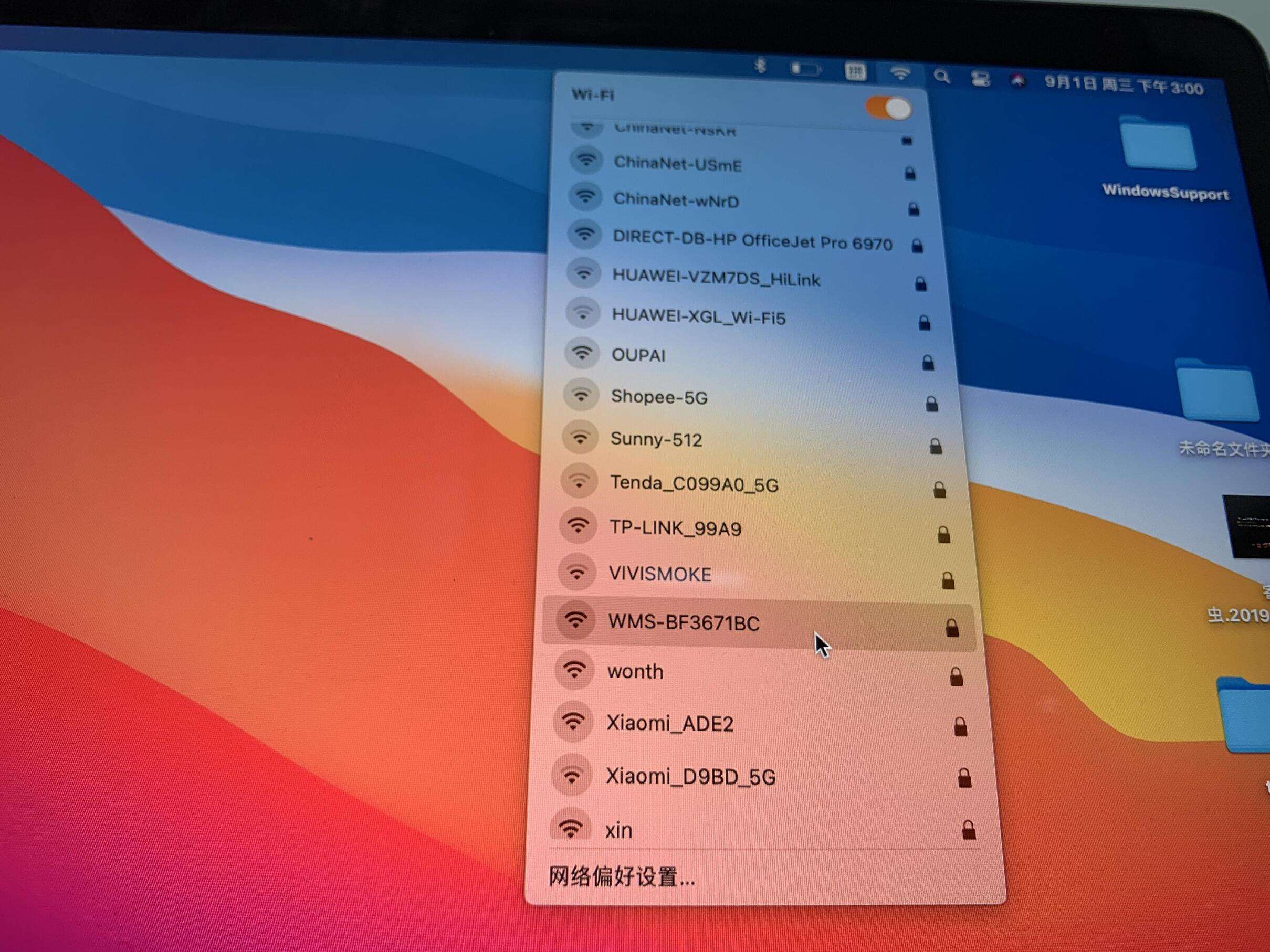Open Spotlight search magnifier icon

click(x=941, y=76)
